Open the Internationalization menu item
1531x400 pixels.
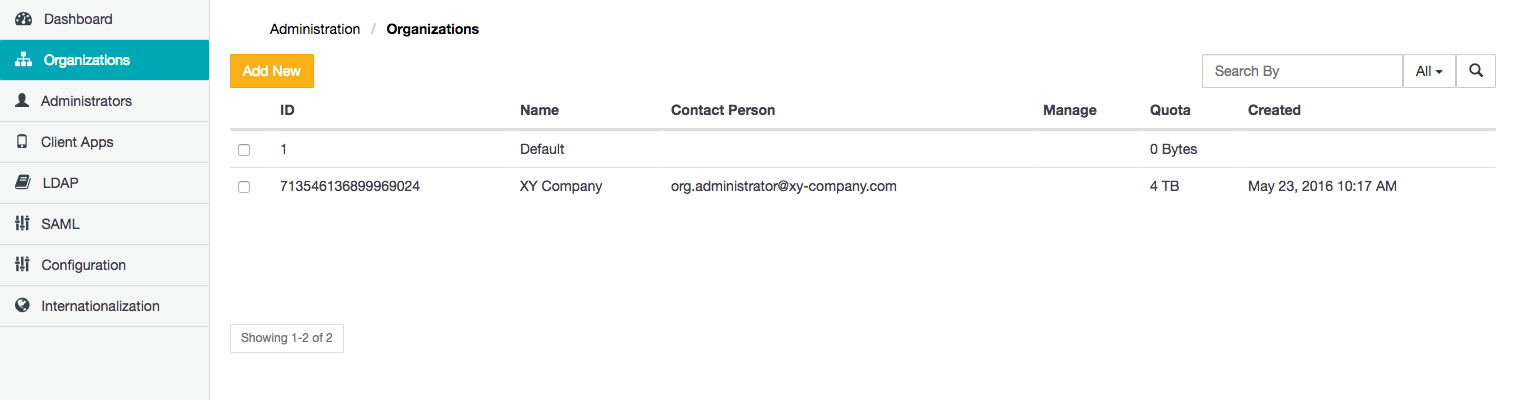(100, 306)
